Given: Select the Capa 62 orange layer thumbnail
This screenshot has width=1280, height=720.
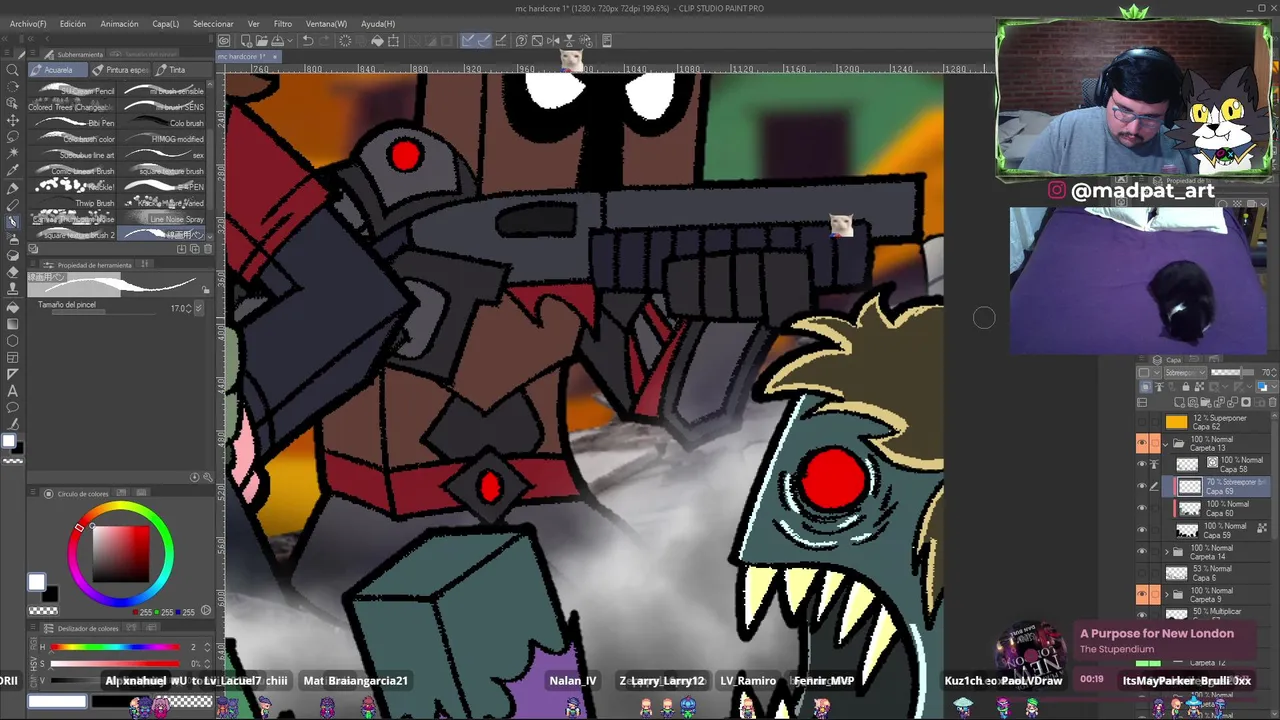Looking at the screenshot, I should [1176, 422].
